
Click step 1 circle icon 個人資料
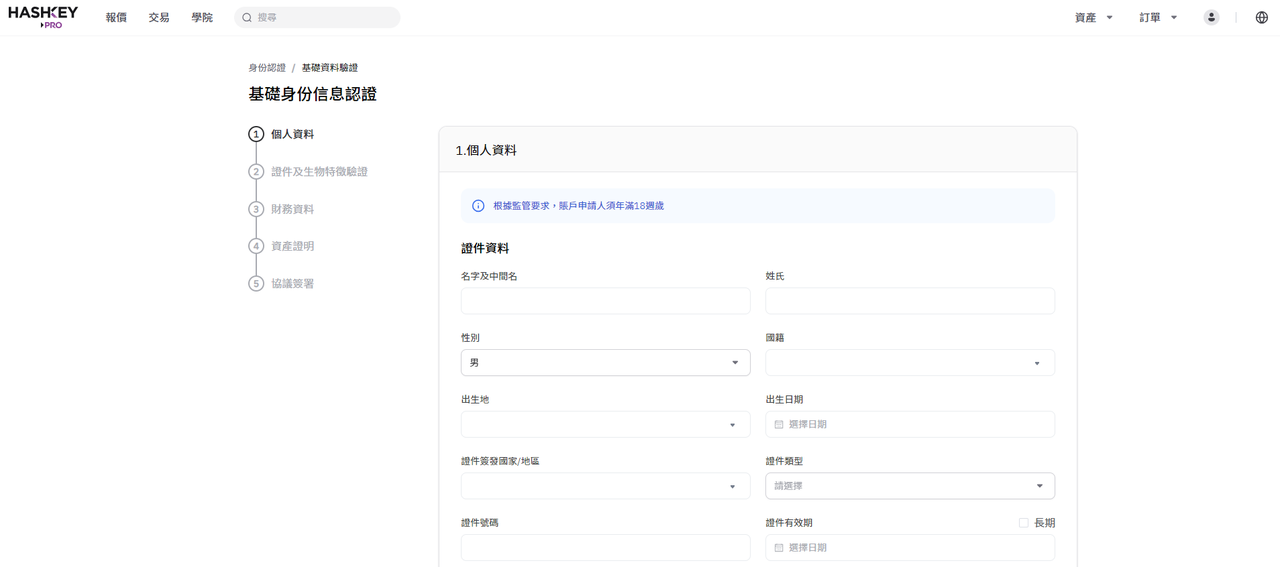[256, 134]
